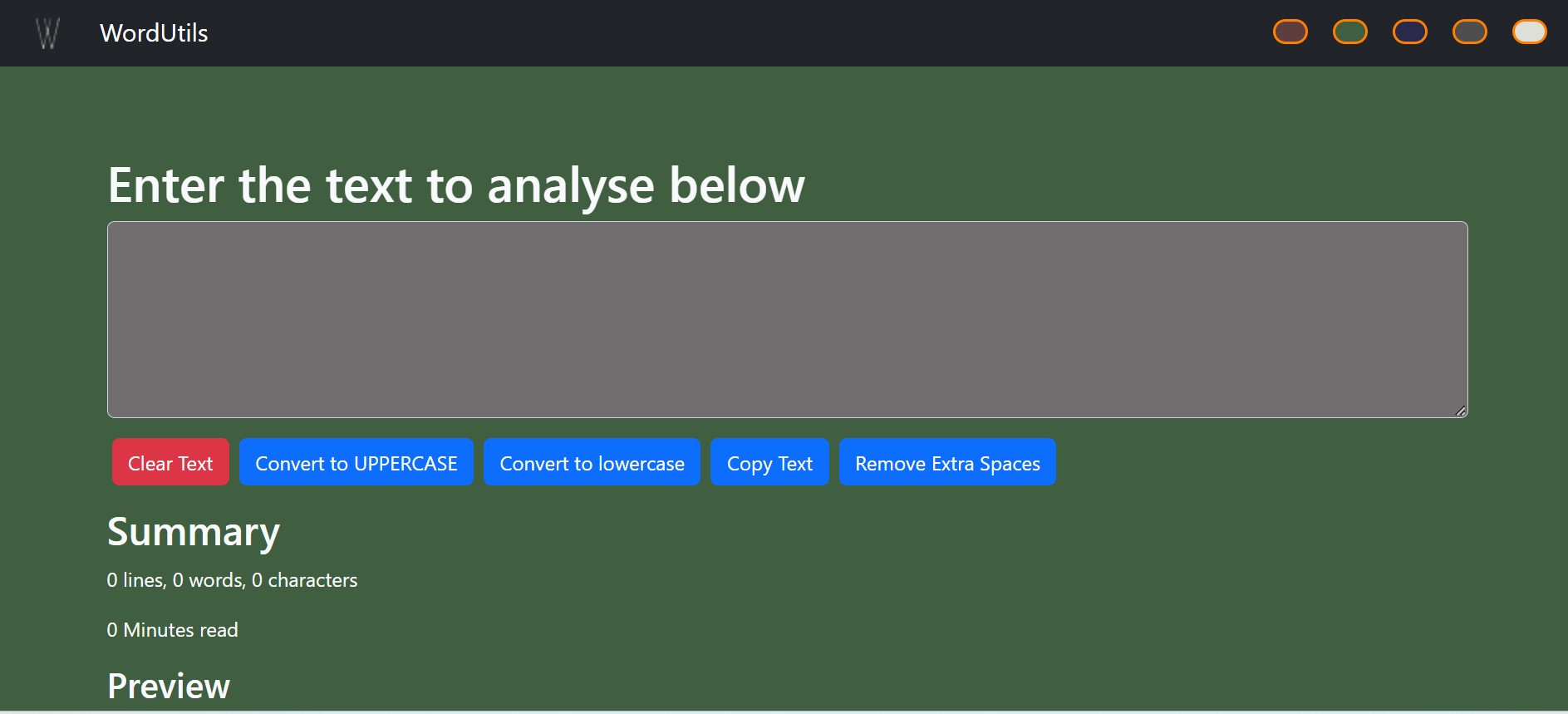
Task: Pick the light white theme swatch
Action: [1529, 32]
